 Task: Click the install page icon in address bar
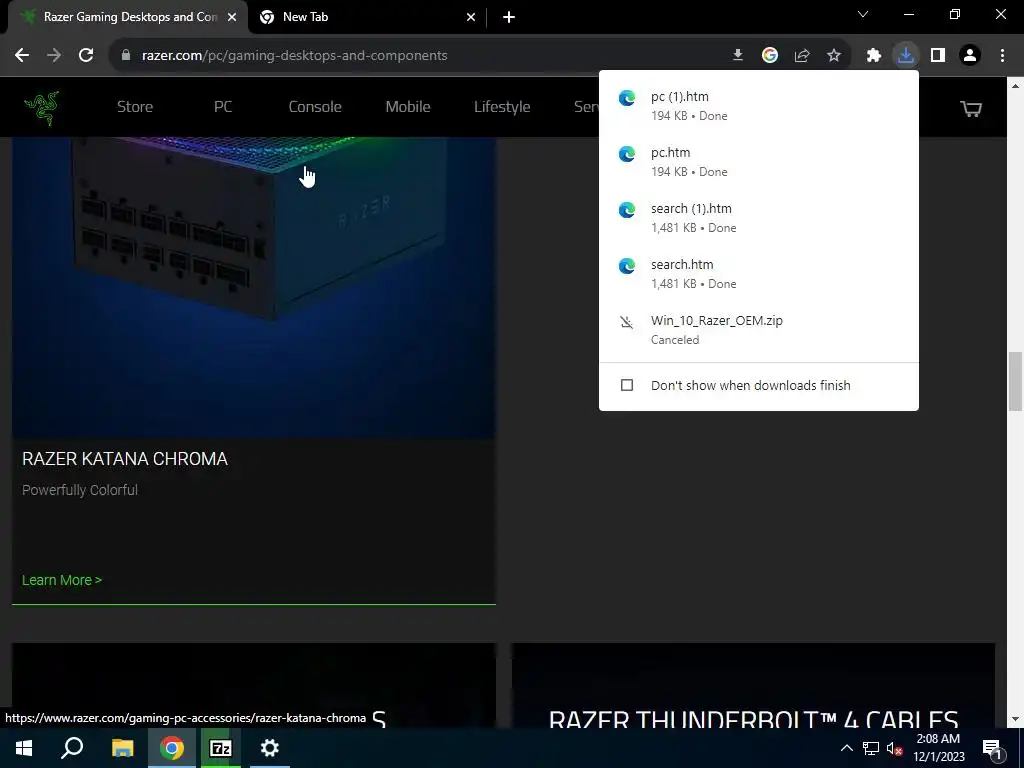pos(738,56)
